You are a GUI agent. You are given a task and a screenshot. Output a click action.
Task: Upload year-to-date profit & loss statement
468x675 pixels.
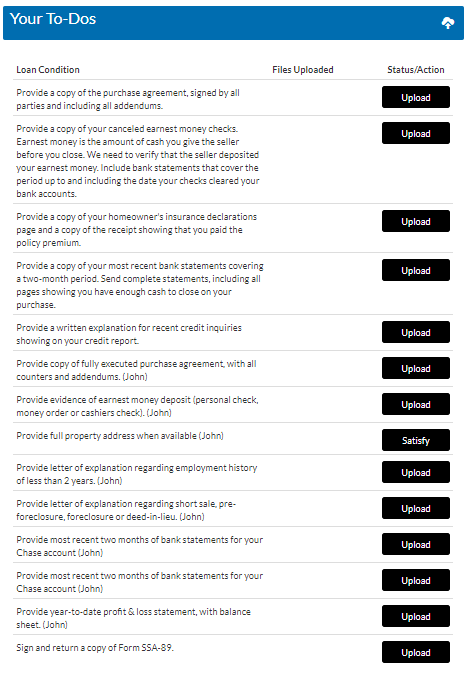tap(415, 616)
